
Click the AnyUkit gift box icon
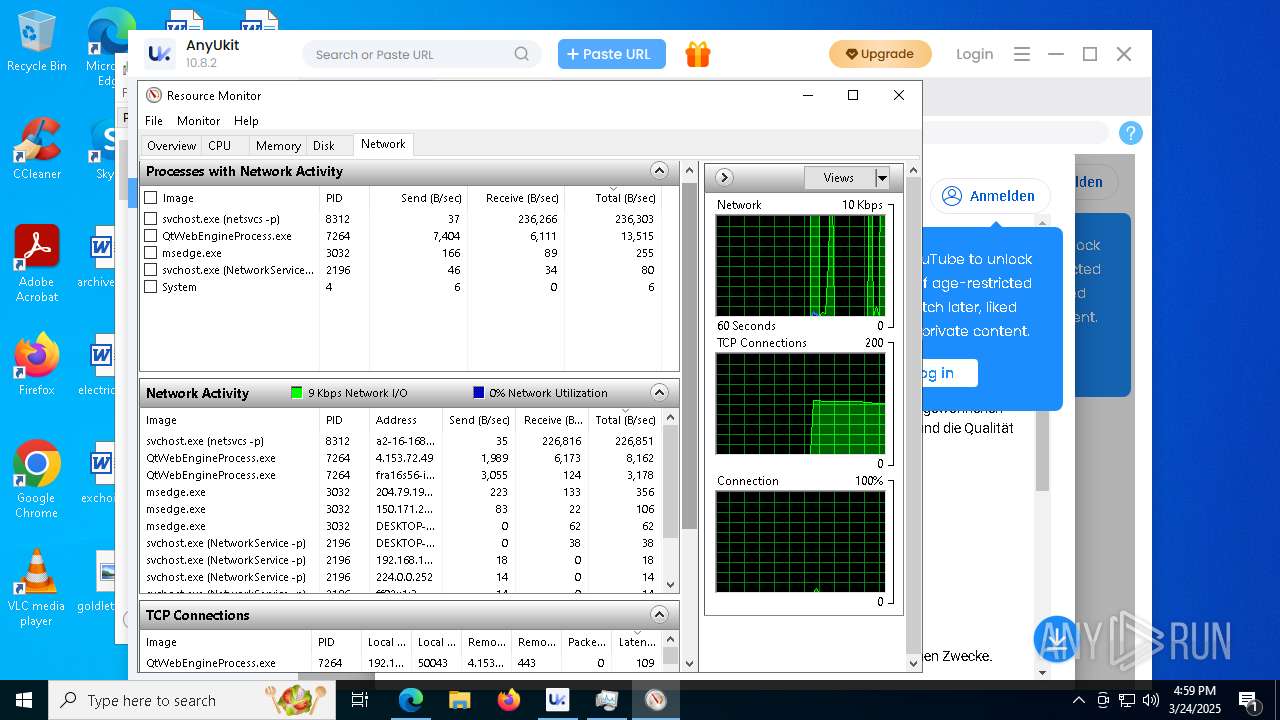point(698,55)
